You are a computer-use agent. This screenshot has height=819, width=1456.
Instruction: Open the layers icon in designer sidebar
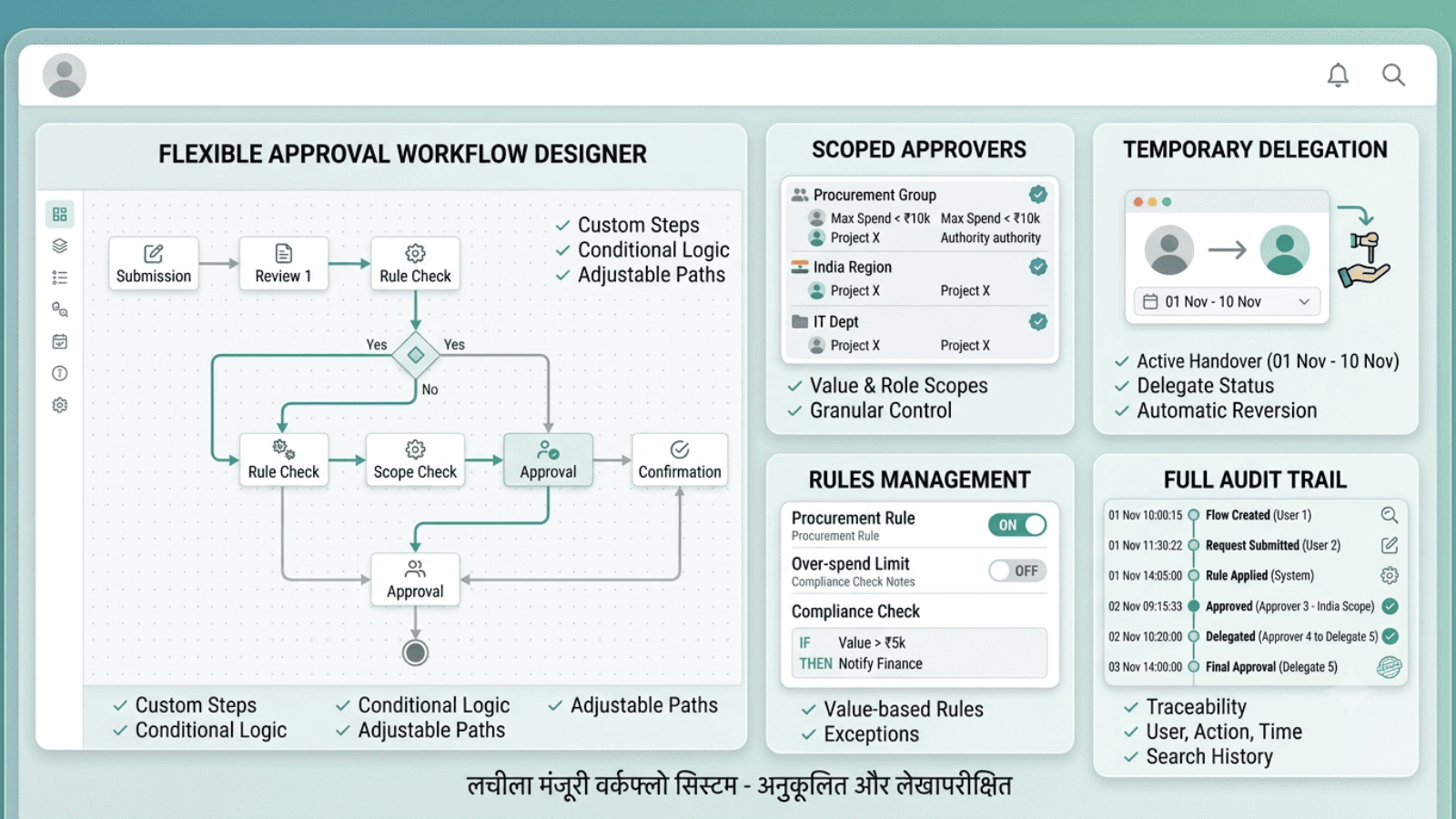(60, 246)
